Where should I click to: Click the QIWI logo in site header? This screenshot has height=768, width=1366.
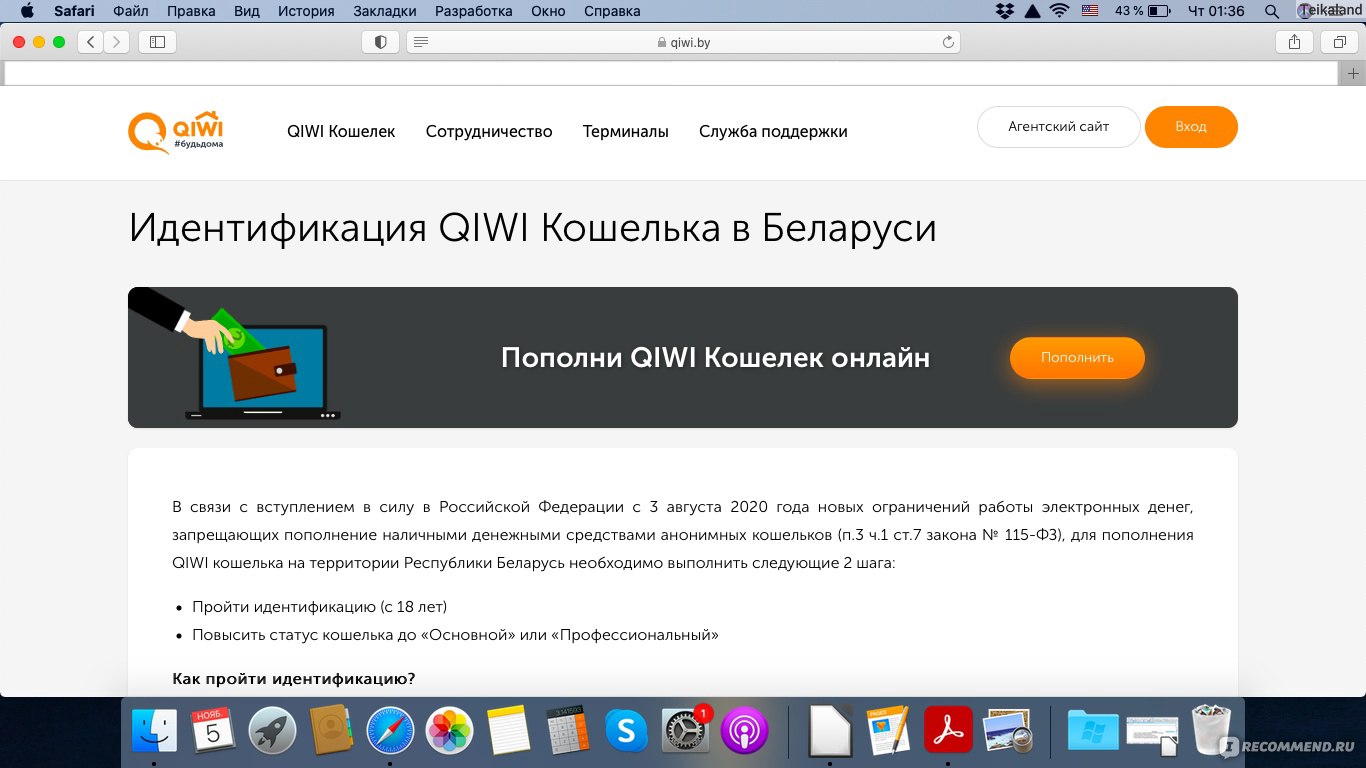(x=175, y=131)
